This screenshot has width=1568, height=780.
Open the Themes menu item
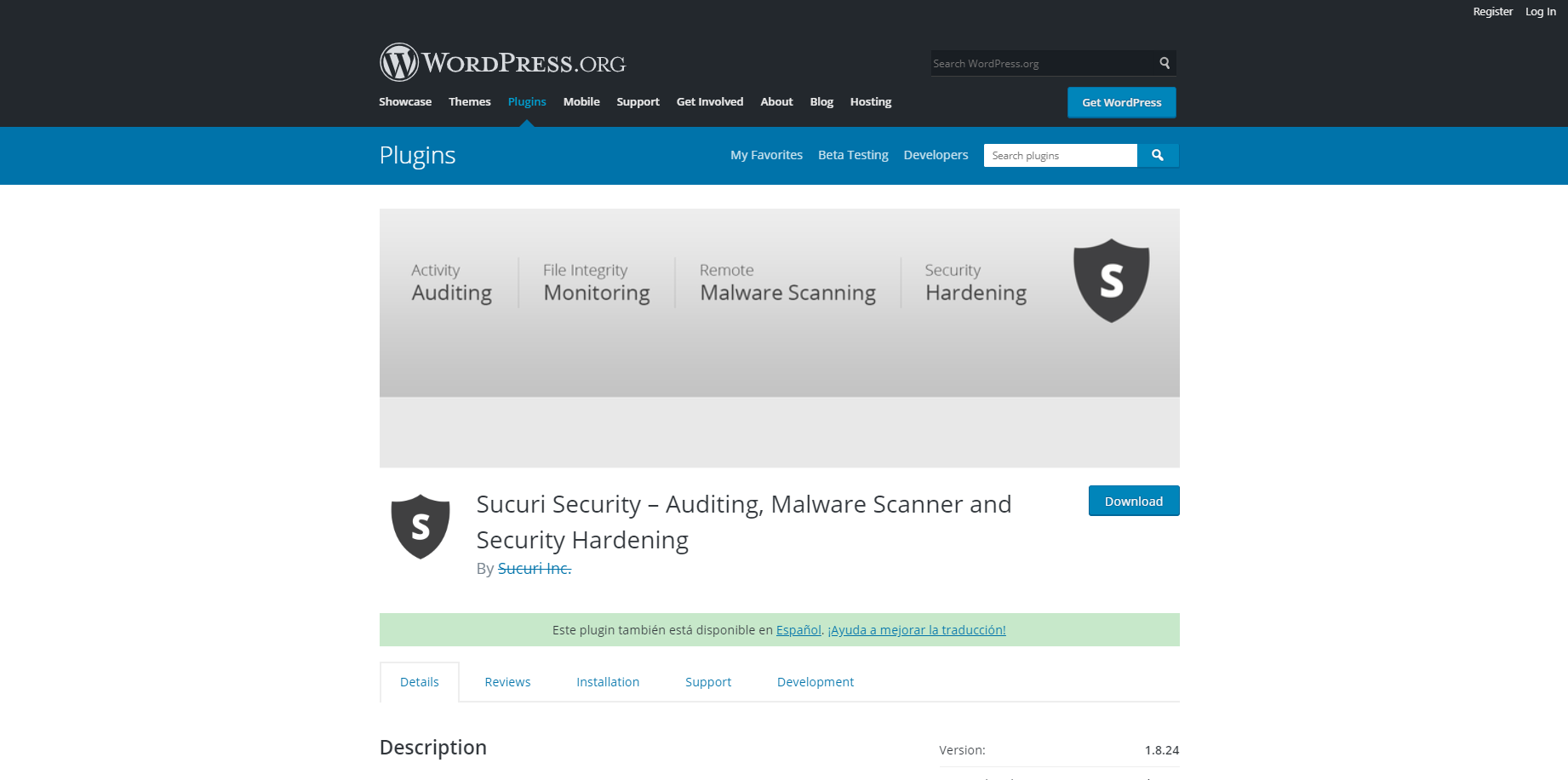[470, 101]
